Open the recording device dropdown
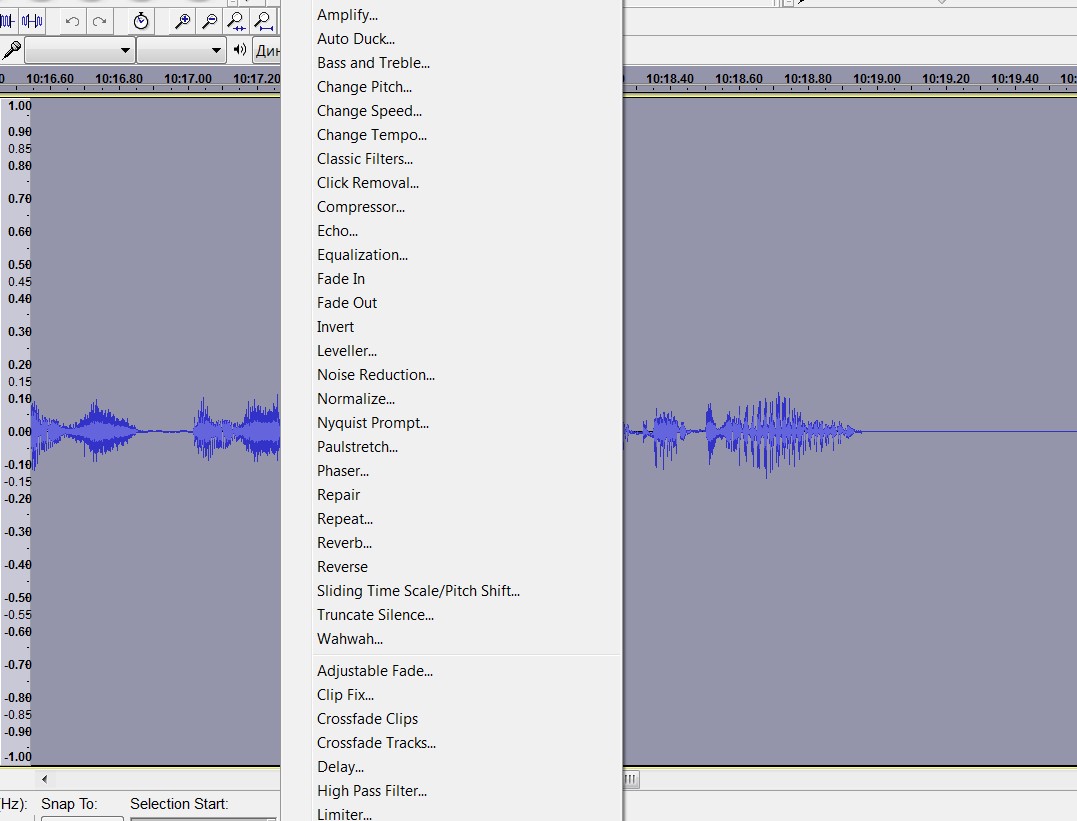The height and width of the screenshot is (821, 1077). (x=78, y=50)
